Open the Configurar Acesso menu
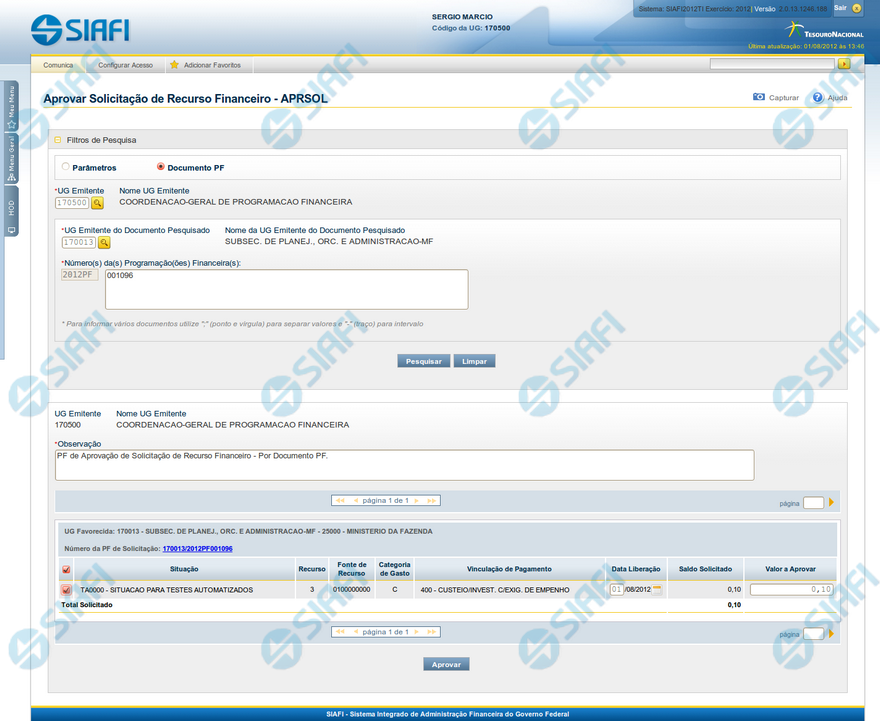The image size is (880, 721). (x=125, y=65)
